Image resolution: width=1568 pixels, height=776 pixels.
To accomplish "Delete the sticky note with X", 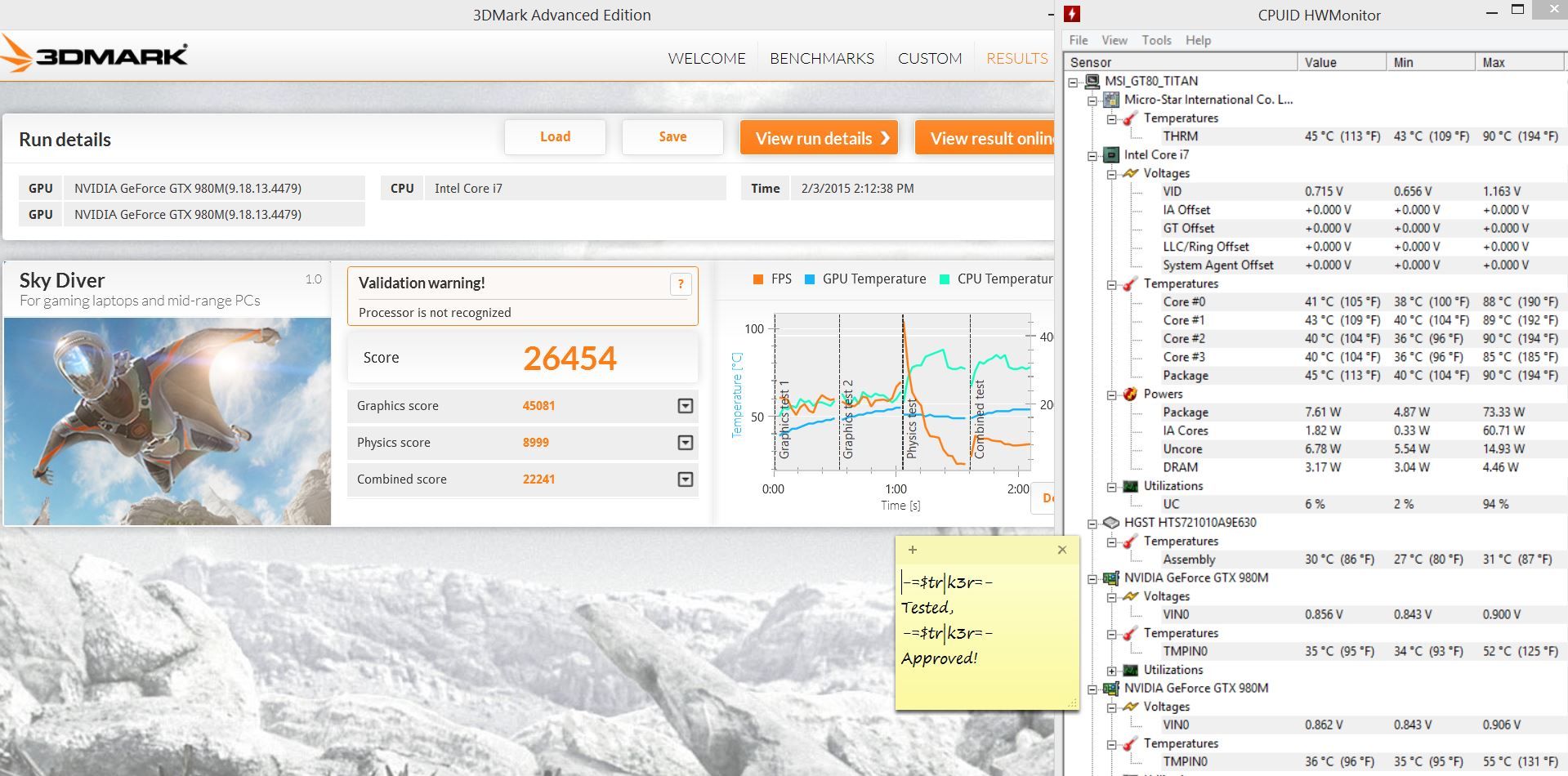I will coord(1062,550).
